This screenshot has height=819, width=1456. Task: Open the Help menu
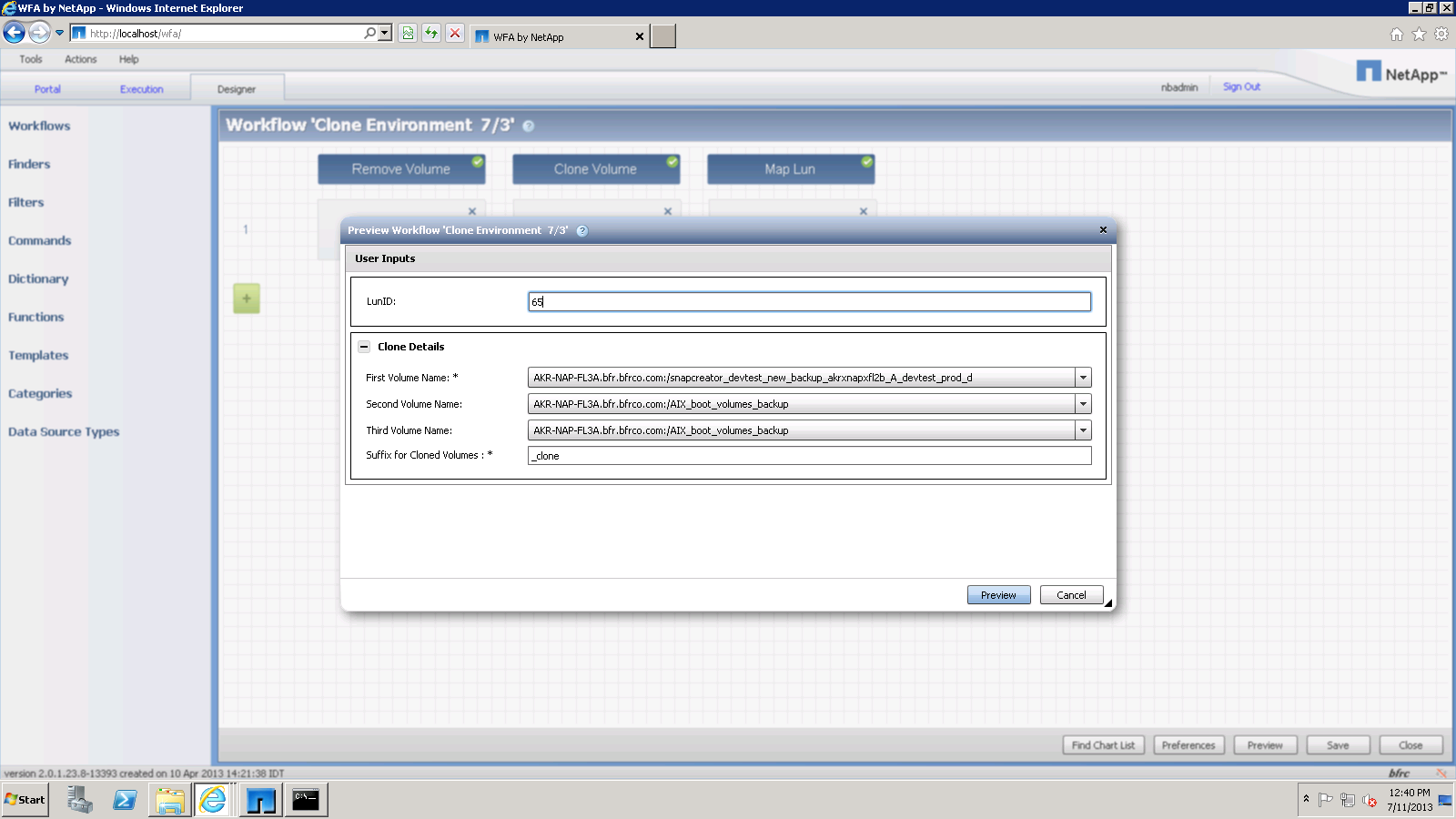click(129, 59)
